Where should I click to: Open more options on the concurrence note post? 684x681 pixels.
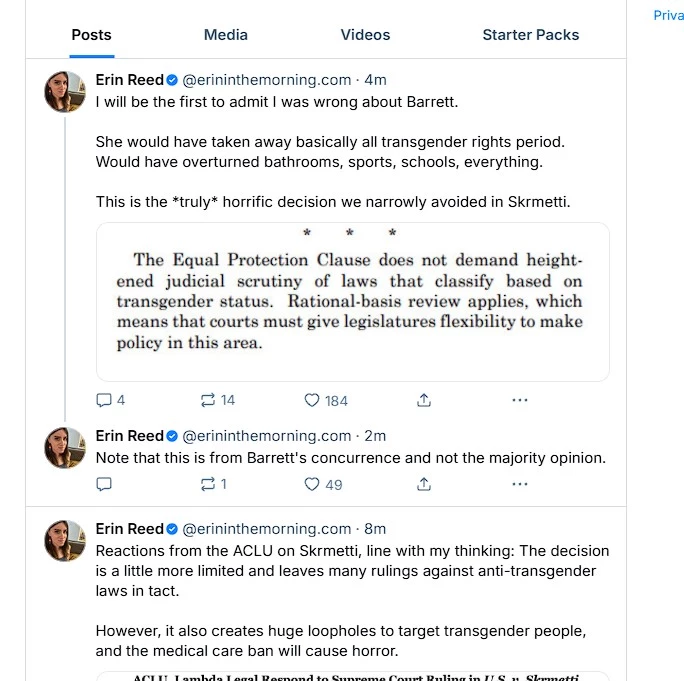pyautogui.click(x=519, y=484)
